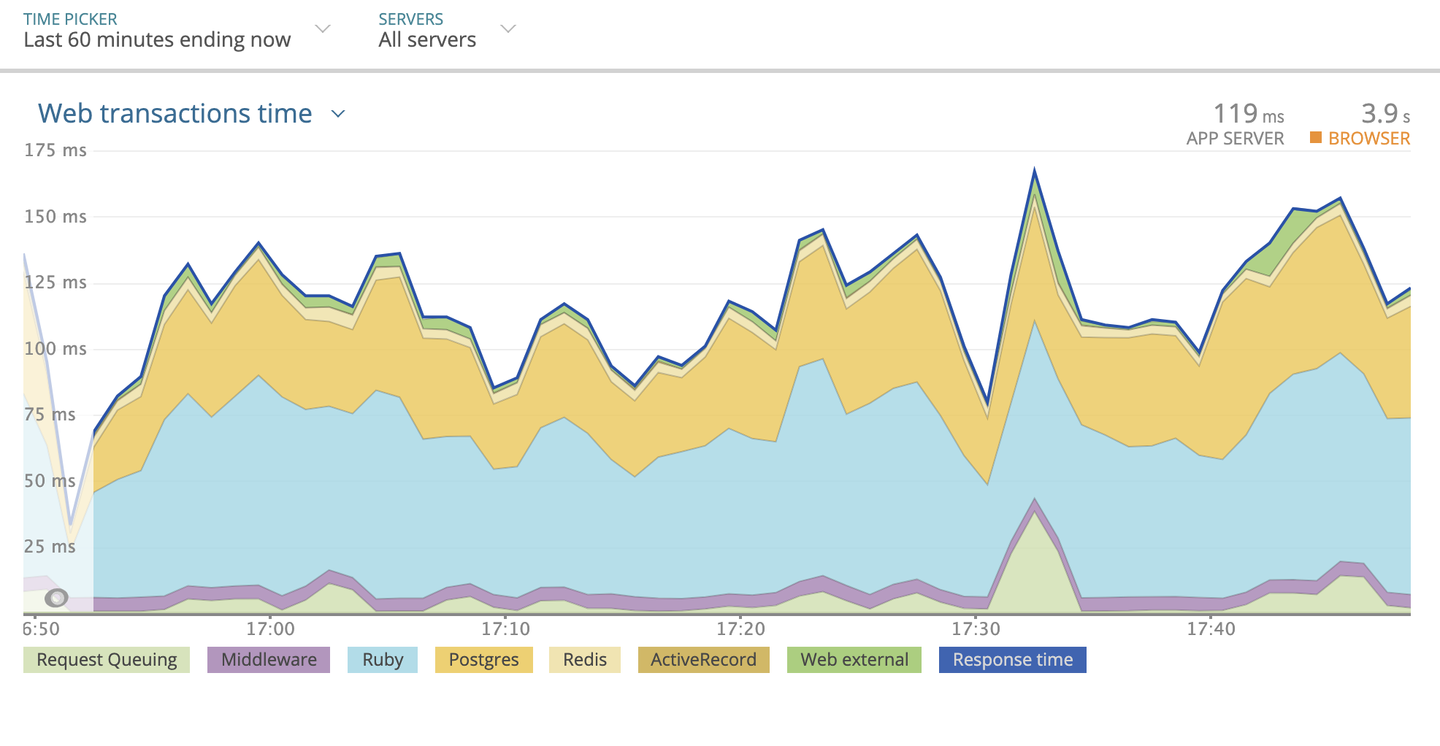Click the gray circular marker on chart
Image resolution: width=1440 pixels, height=746 pixels.
[57, 598]
